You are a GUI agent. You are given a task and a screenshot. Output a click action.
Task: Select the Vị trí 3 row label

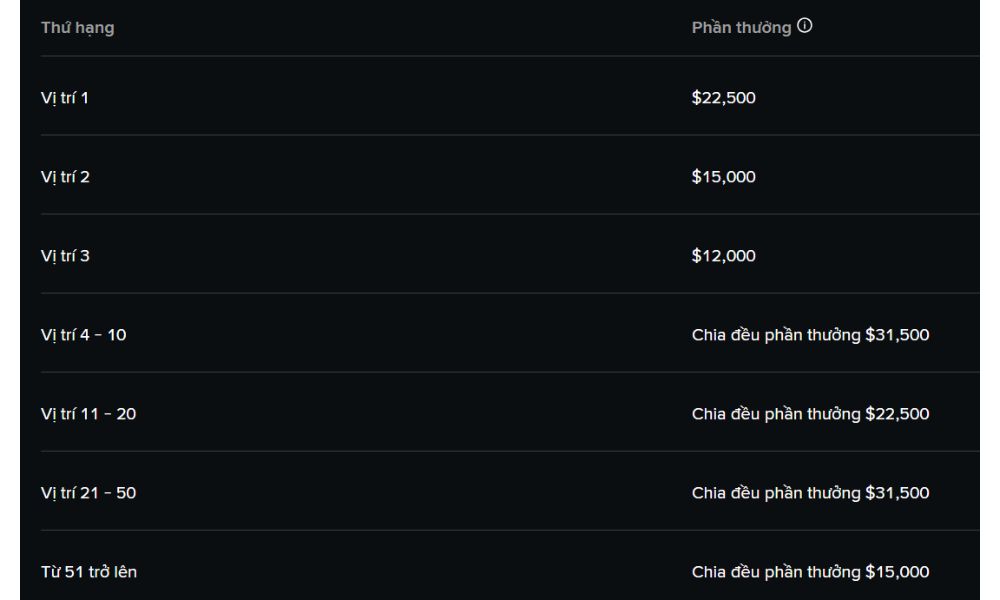66,256
